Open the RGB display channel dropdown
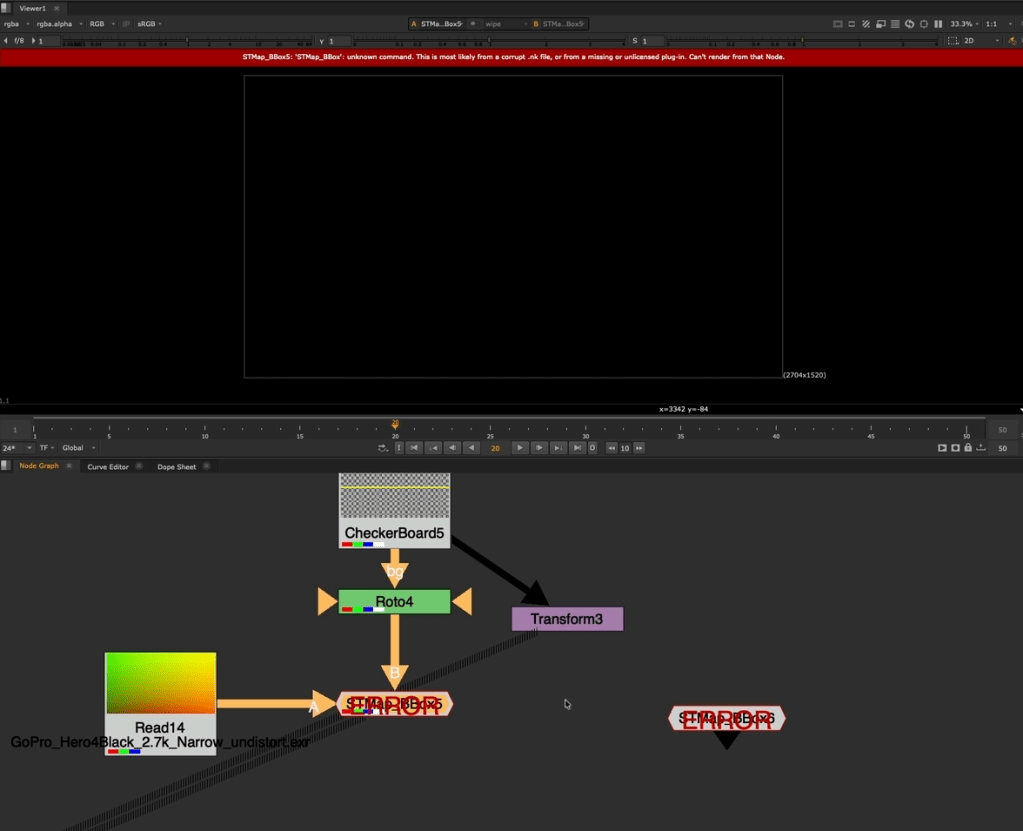The height and width of the screenshot is (831, 1023). click(102, 24)
